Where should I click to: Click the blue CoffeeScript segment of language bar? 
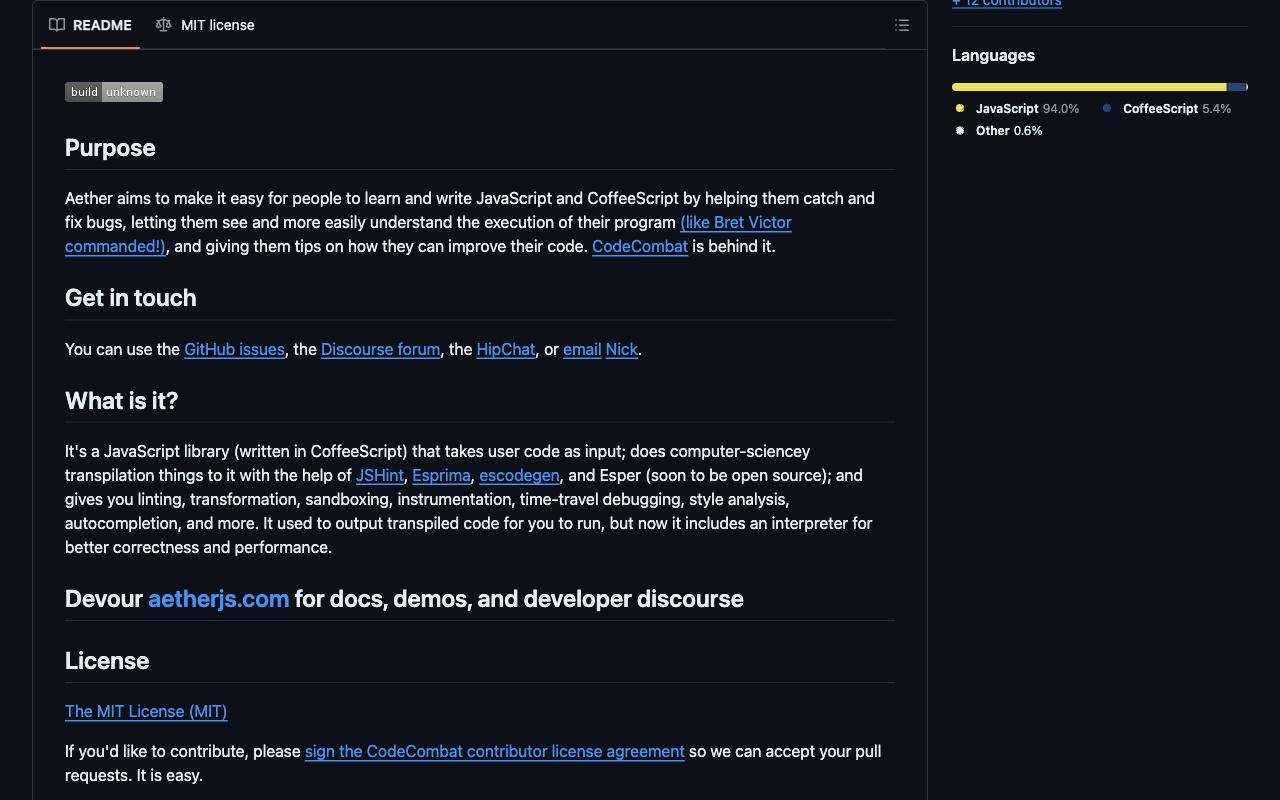point(1237,87)
